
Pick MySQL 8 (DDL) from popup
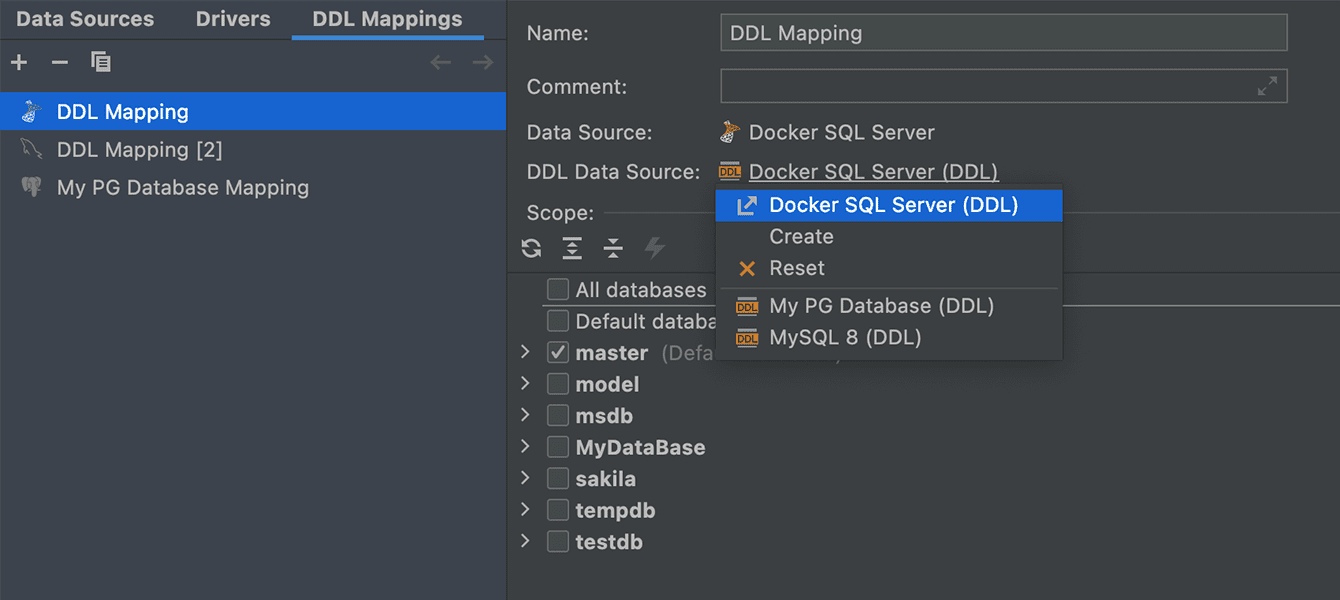(889, 338)
